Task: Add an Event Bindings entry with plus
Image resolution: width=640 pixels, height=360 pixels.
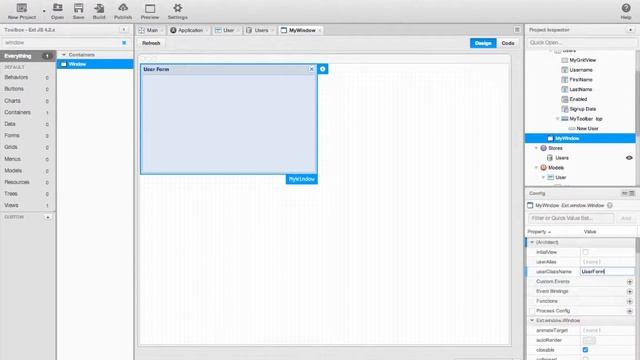Action: (x=629, y=291)
